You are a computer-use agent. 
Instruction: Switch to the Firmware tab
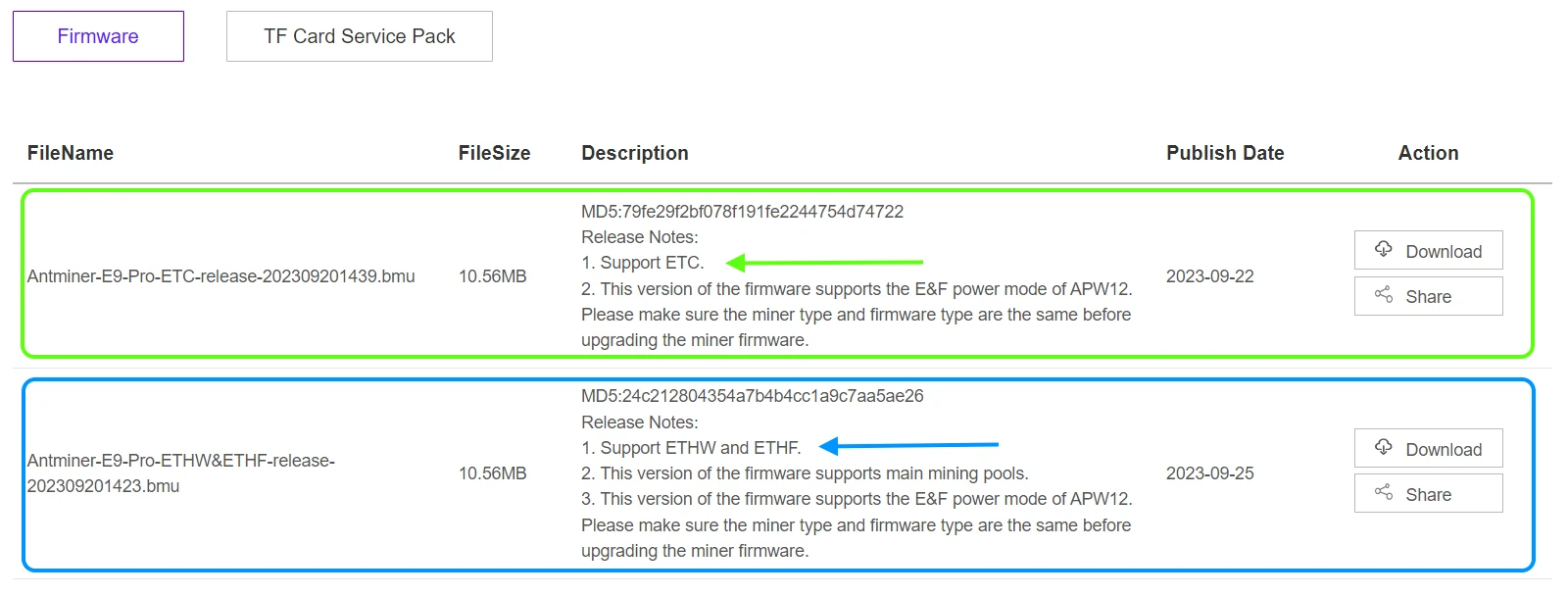pyautogui.click(x=98, y=36)
